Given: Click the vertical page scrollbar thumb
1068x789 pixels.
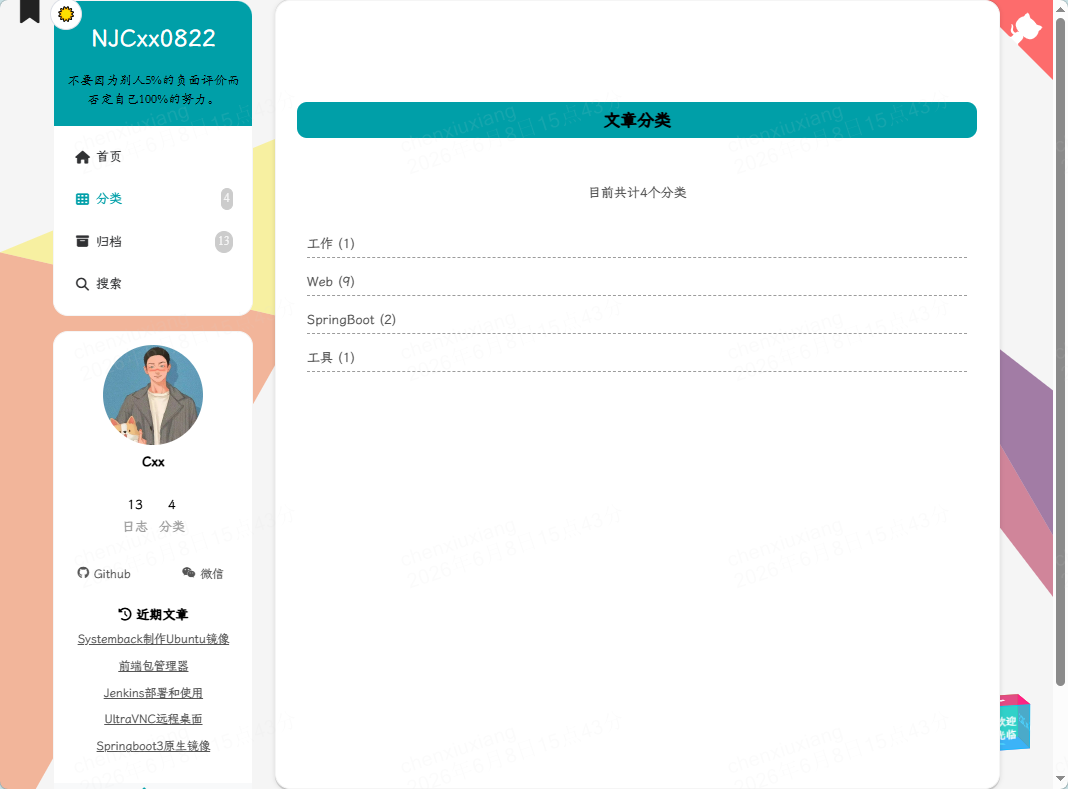Looking at the screenshot, I should pyautogui.click(x=1060, y=352).
